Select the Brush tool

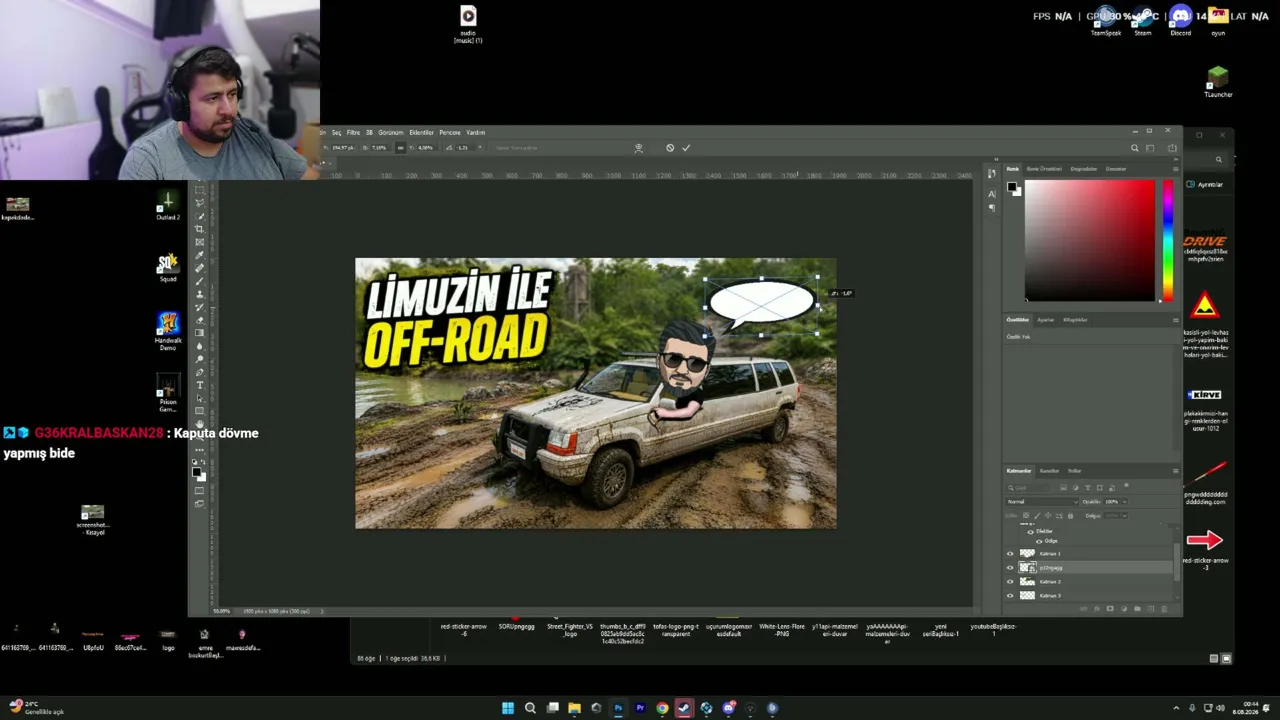click(x=200, y=281)
